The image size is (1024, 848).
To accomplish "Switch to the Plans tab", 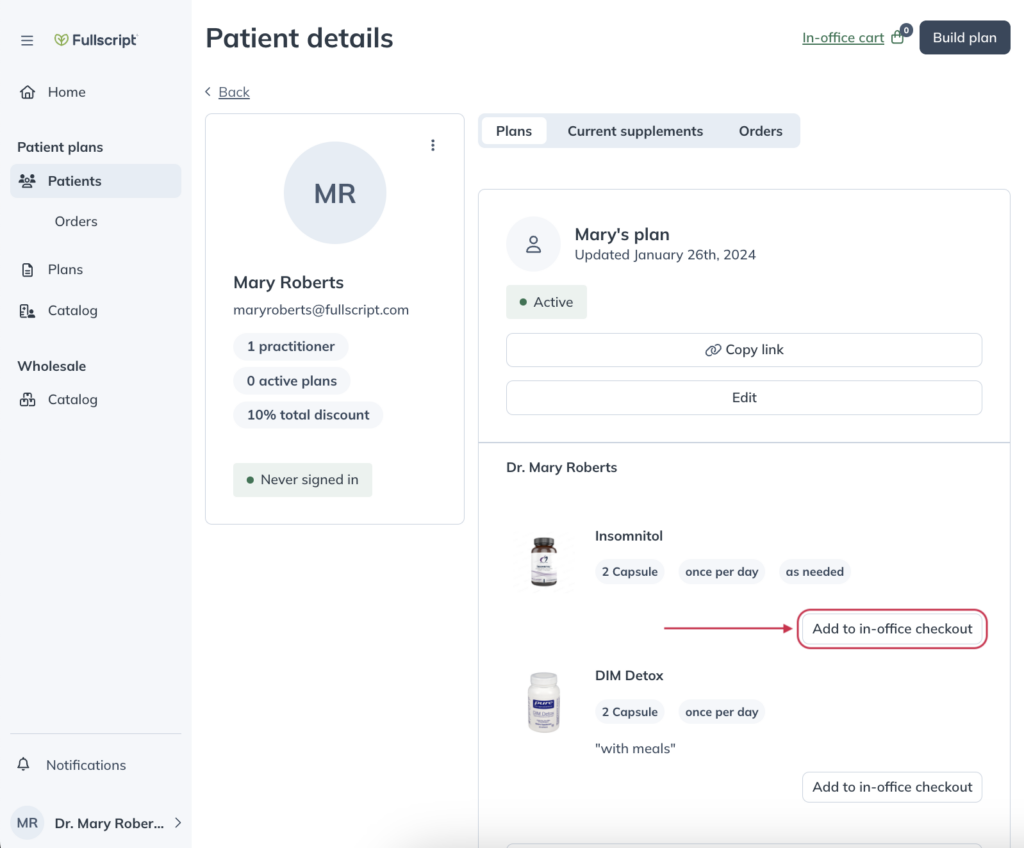I will [514, 131].
